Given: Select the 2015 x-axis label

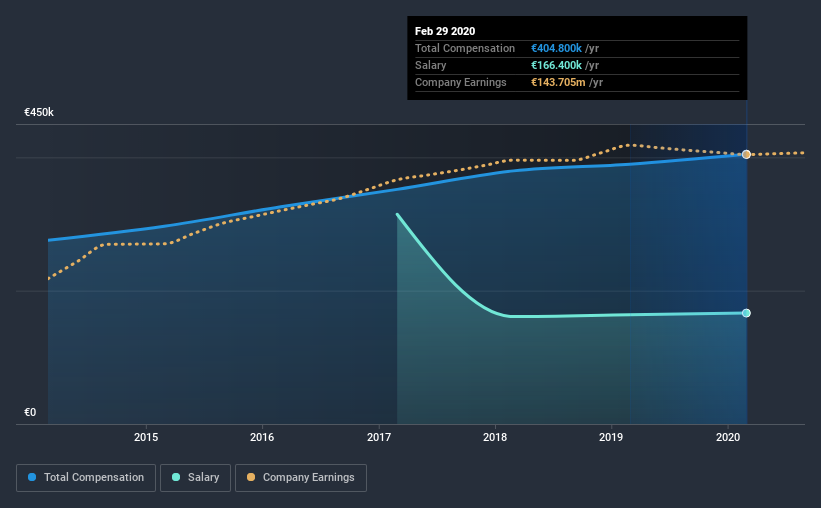Looking at the screenshot, I should 146,437.
